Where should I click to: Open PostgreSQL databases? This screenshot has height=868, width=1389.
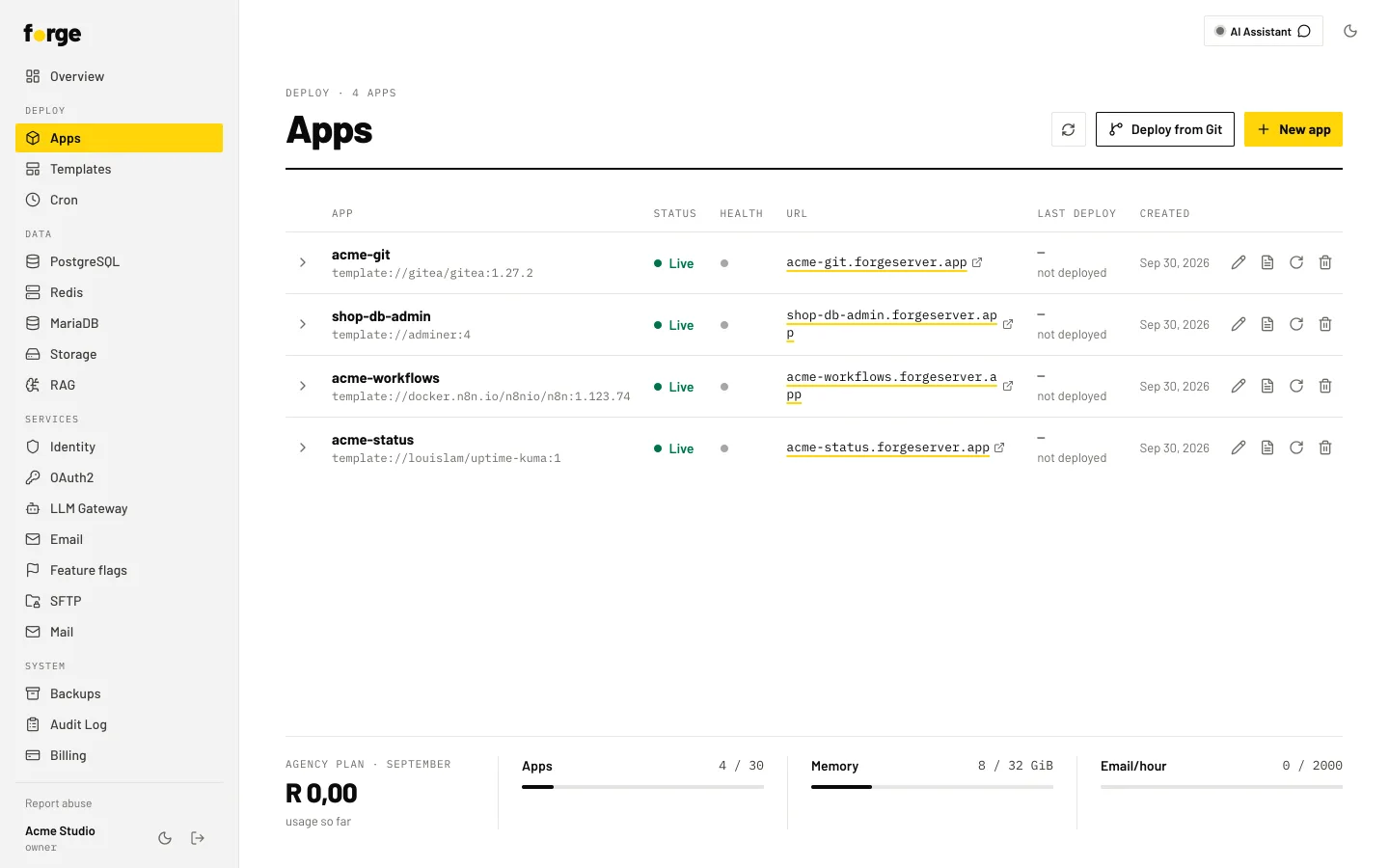pyautogui.click(x=120, y=261)
